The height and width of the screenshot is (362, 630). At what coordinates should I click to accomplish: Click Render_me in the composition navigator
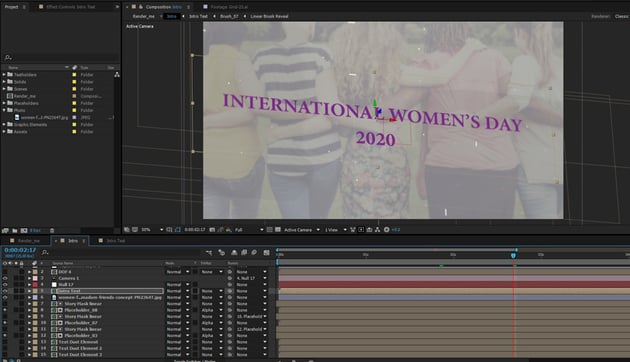point(144,16)
